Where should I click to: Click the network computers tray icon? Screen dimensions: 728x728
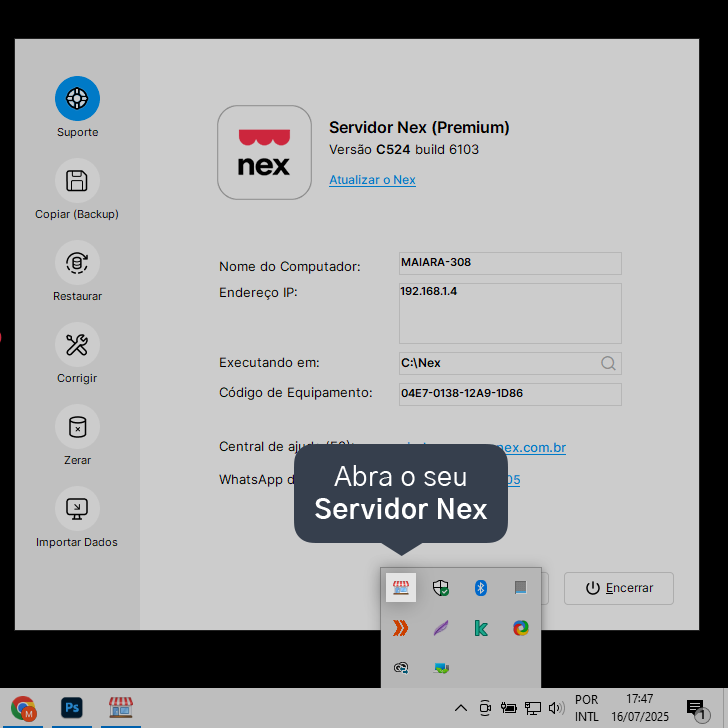[x=441, y=668]
